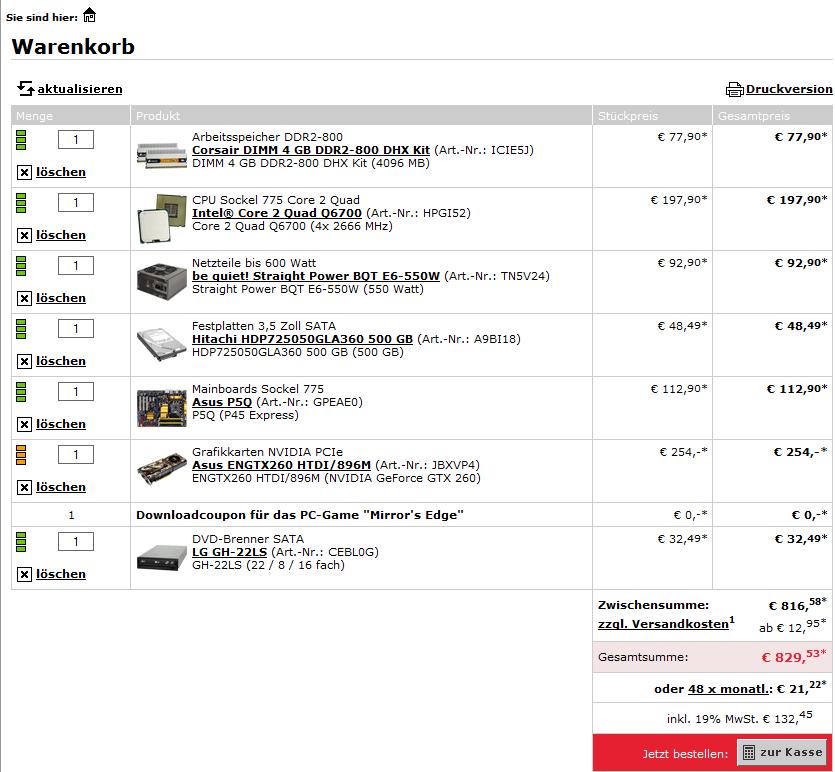Screen dimensions: 835x772
Task: Click green availability indicator for Asus P5Q
Action: coord(21,392)
